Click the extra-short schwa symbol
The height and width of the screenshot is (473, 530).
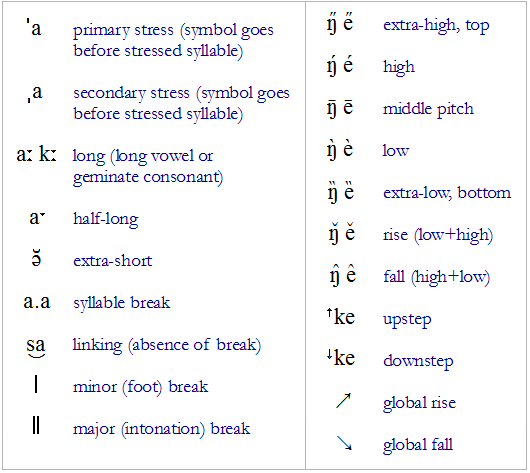click(36, 258)
